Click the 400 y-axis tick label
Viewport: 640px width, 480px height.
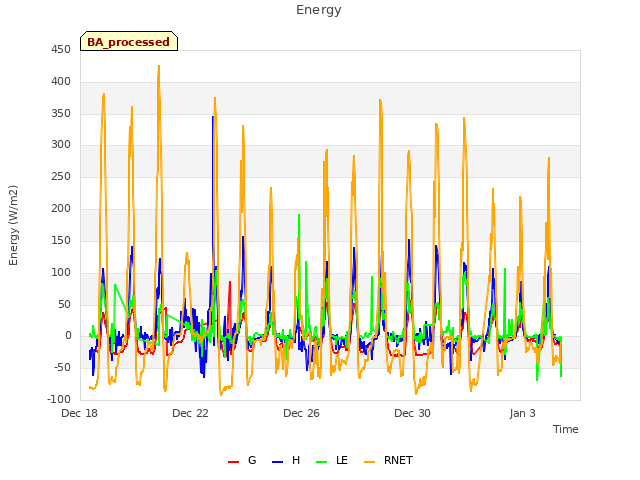(x=61, y=82)
